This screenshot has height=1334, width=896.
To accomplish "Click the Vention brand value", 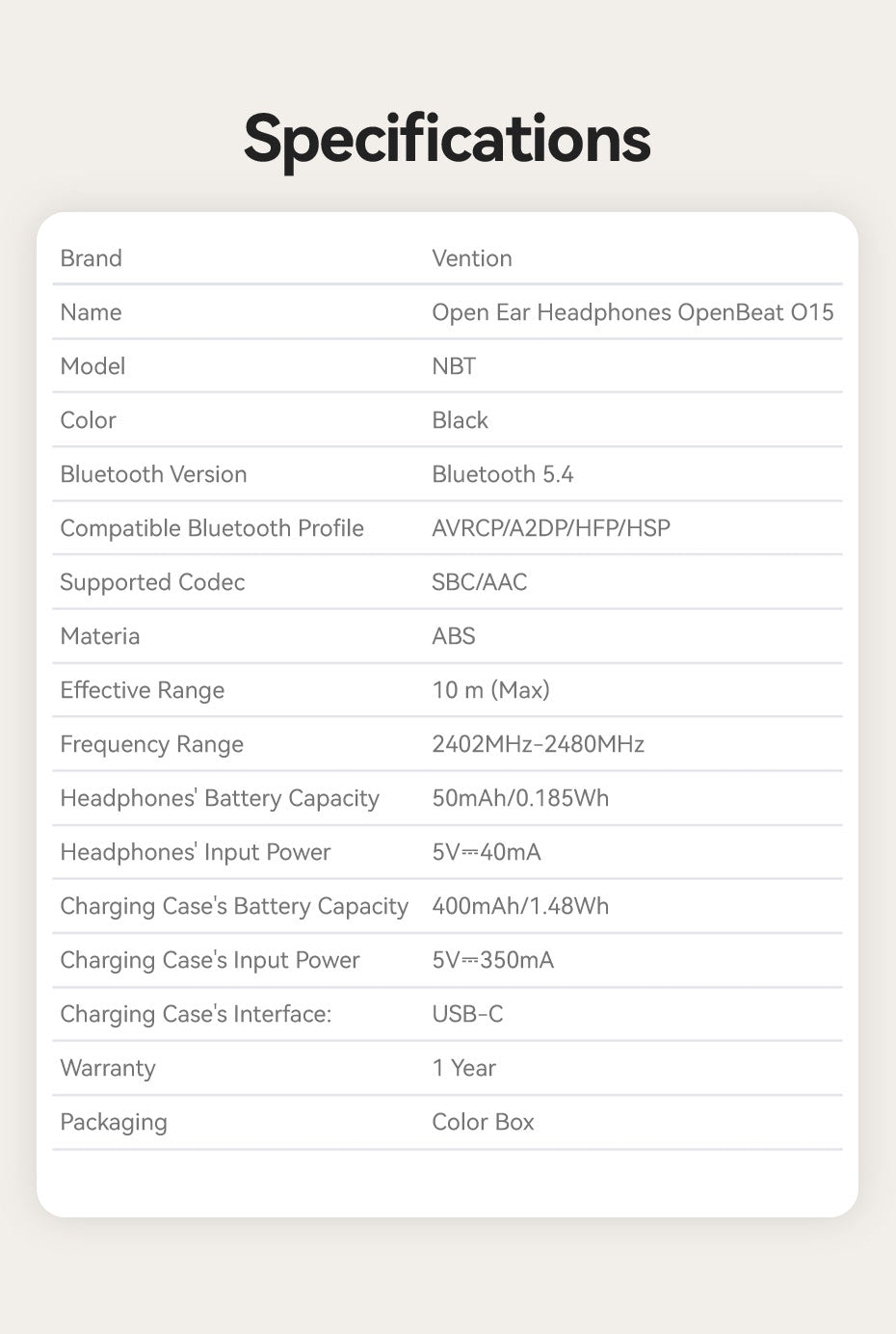I will click(472, 258).
